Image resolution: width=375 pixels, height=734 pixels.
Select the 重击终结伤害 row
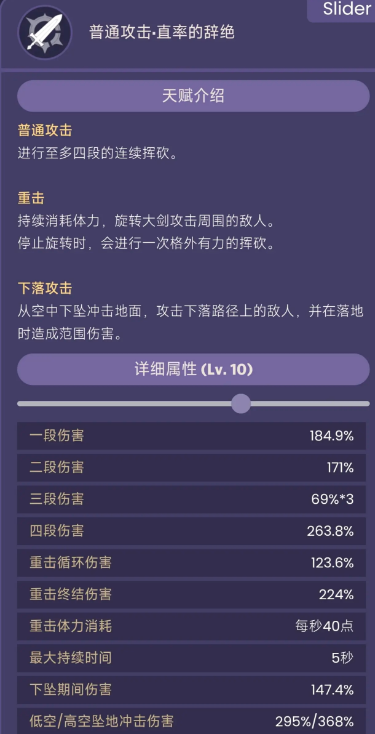point(191,595)
